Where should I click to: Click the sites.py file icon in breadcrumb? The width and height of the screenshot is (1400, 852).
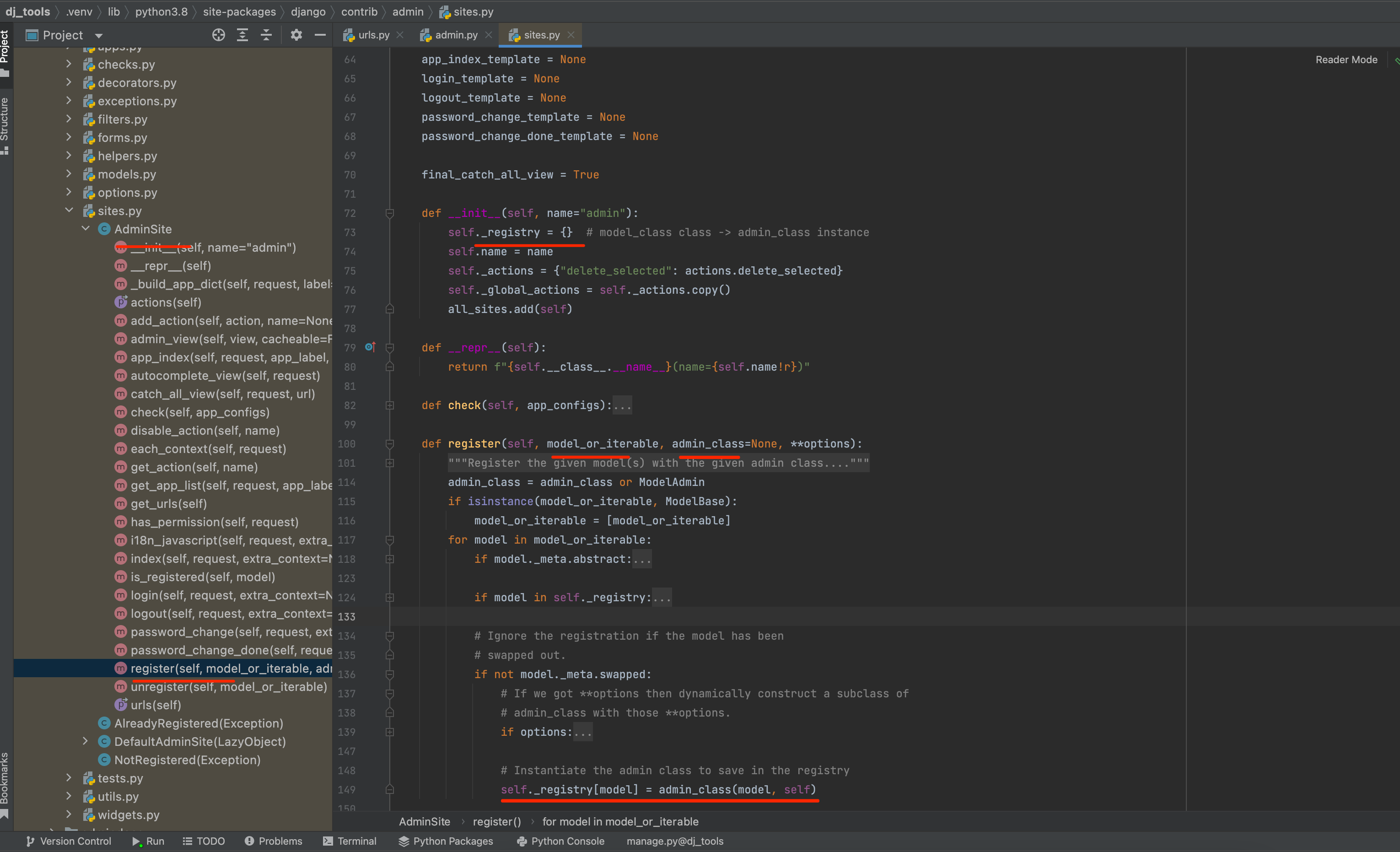pos(444,11)
